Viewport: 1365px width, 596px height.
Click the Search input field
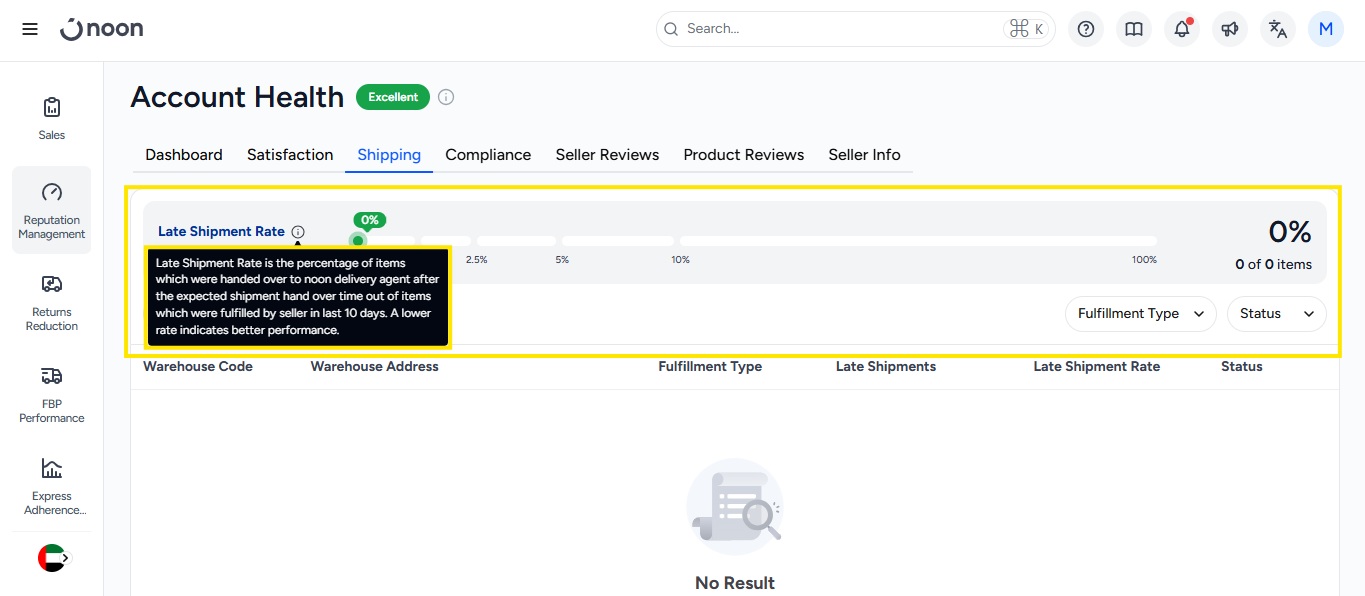pyautogui.click(x=840, y=29)
